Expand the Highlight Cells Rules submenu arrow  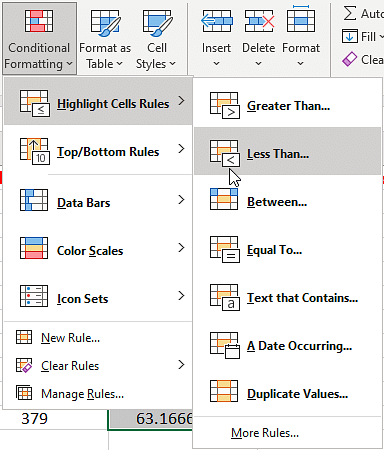181,101
